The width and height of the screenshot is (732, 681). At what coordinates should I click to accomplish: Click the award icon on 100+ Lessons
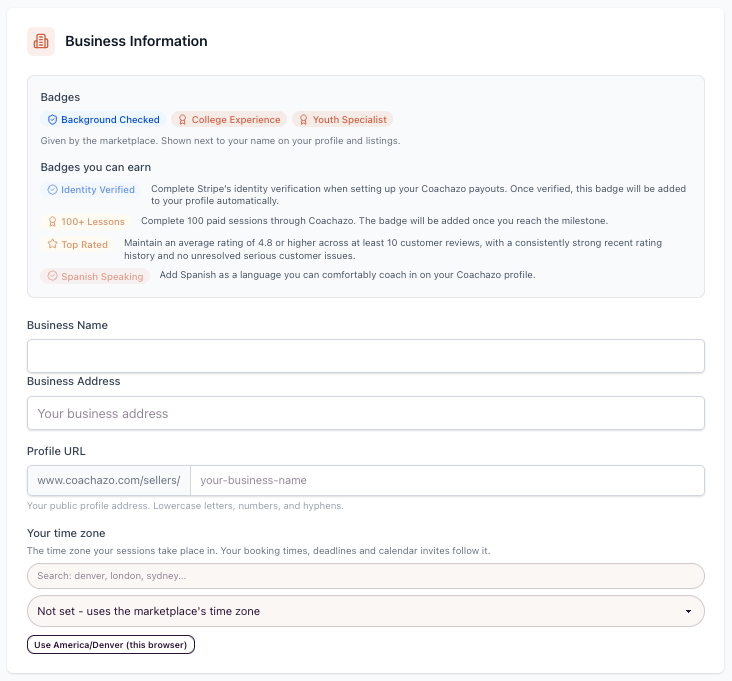pos(52,221)
